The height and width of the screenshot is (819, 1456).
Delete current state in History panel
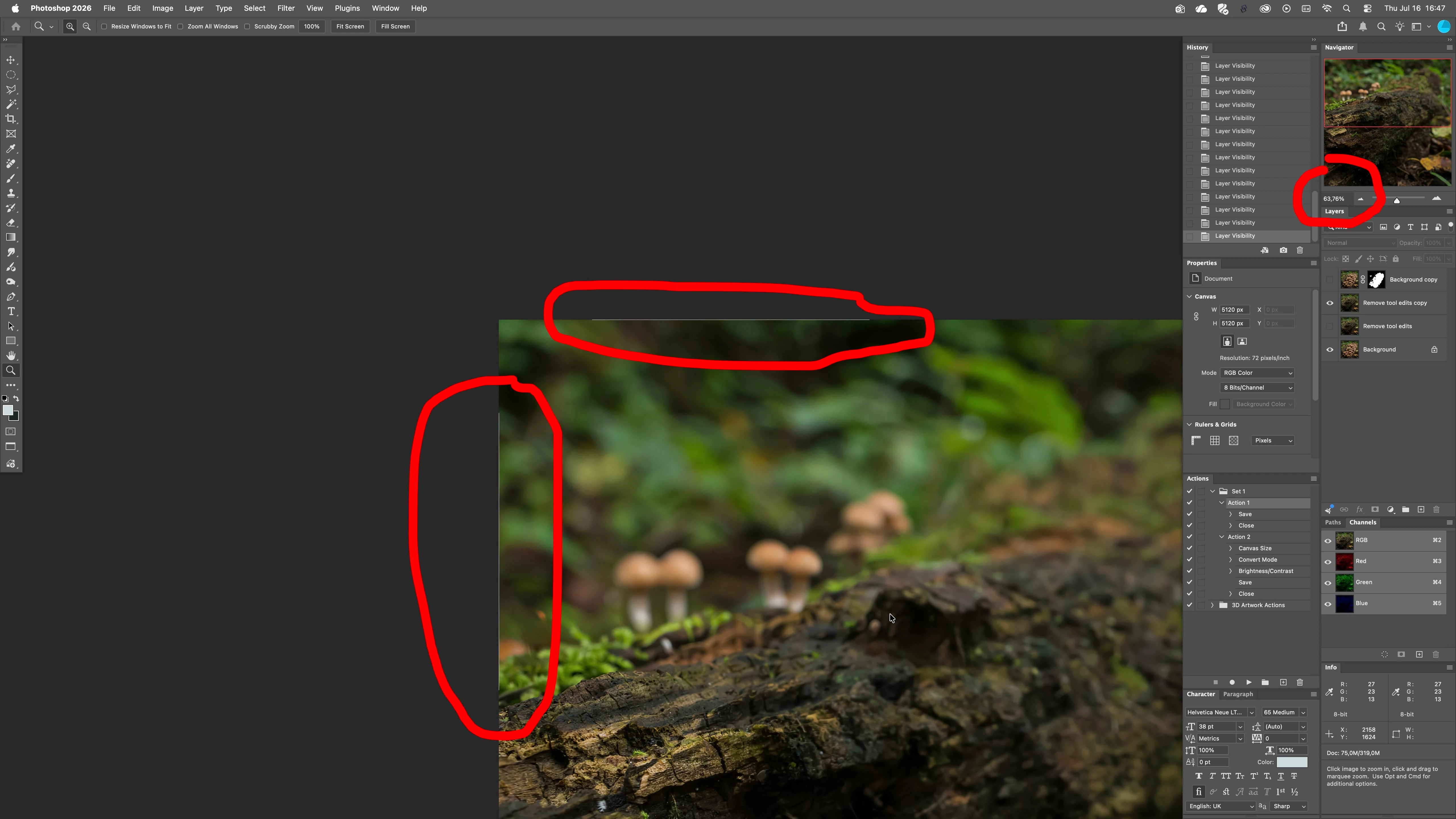tap(1300, 250)
